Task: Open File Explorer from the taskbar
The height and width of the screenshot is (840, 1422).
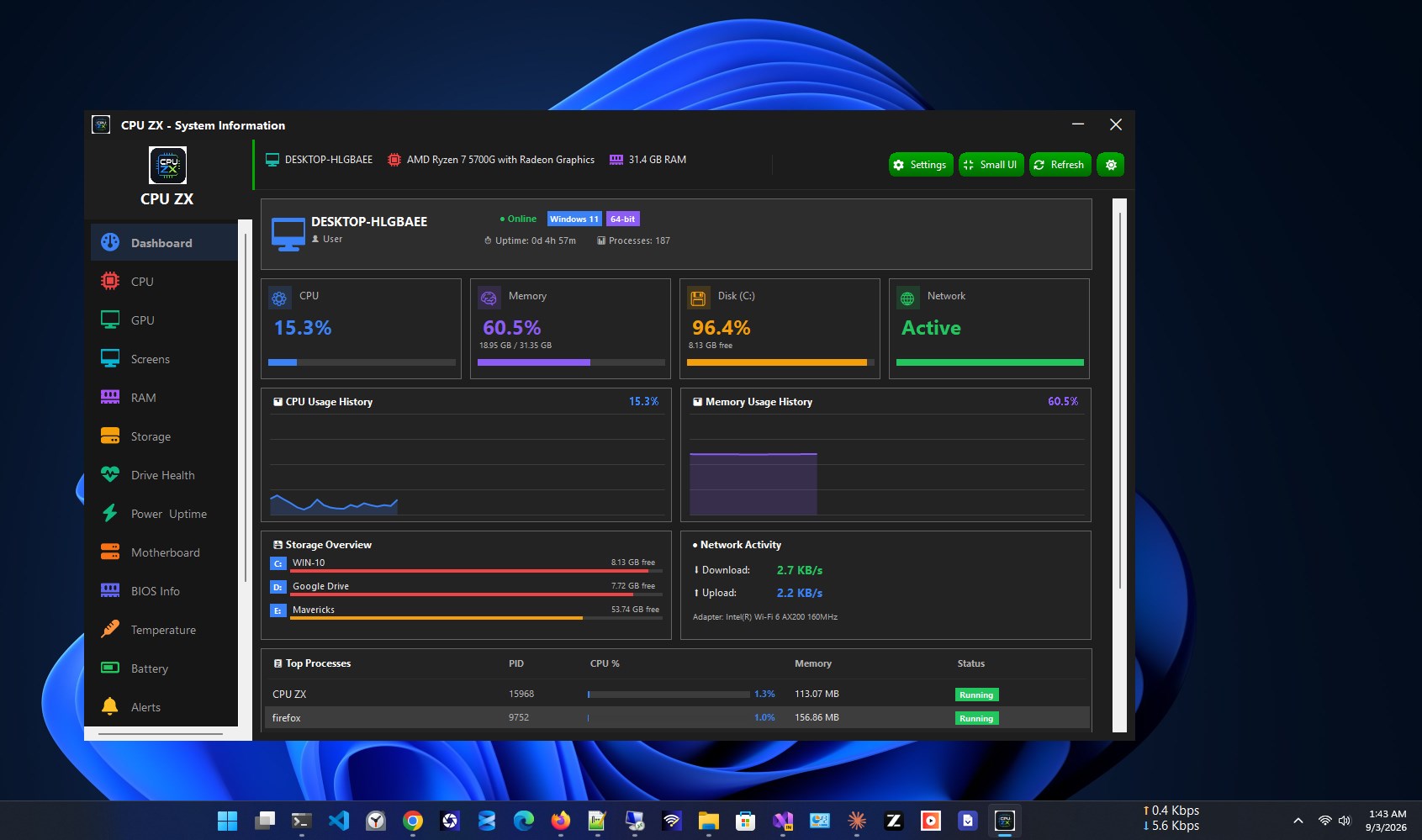Action: 709,821
